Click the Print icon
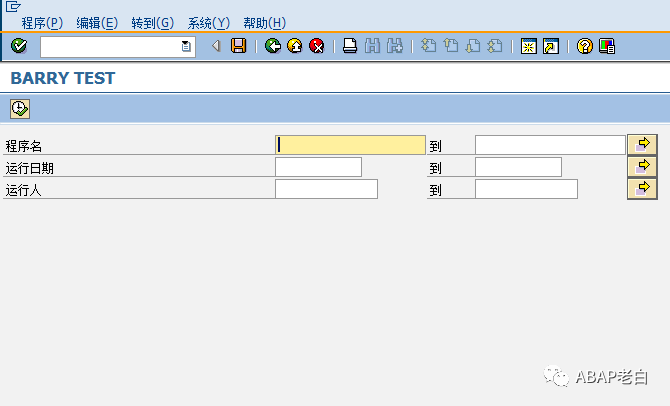The image size is (670, 406). [x=350, y=46]
